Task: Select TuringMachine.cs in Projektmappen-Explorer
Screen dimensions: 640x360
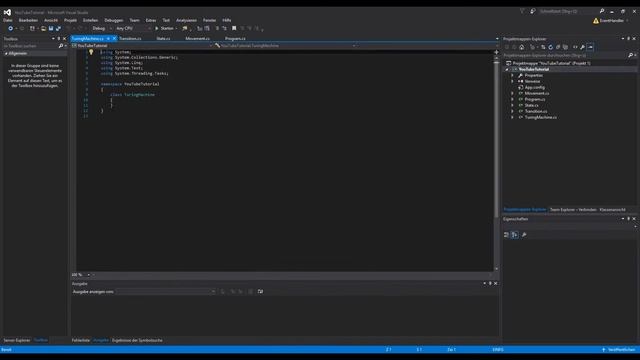Action: 540,117
